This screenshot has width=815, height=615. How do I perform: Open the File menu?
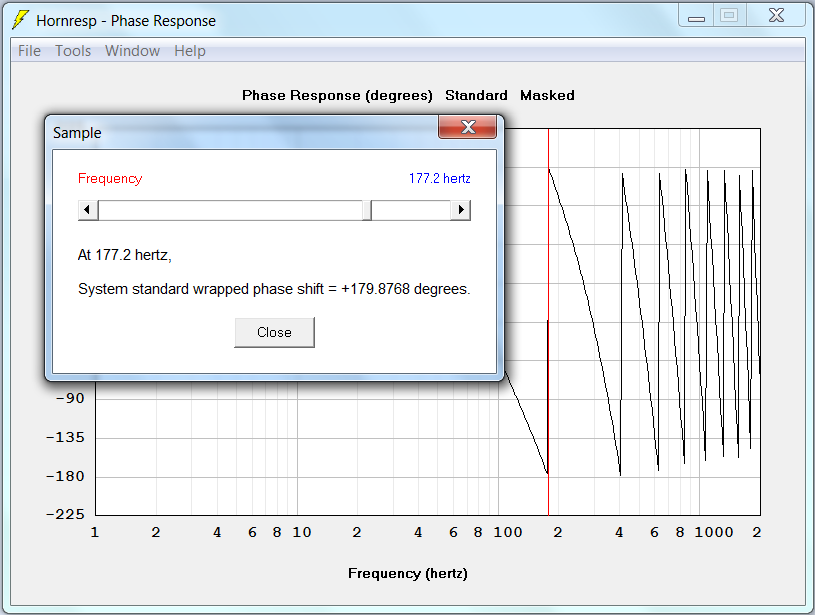point(29,51)
